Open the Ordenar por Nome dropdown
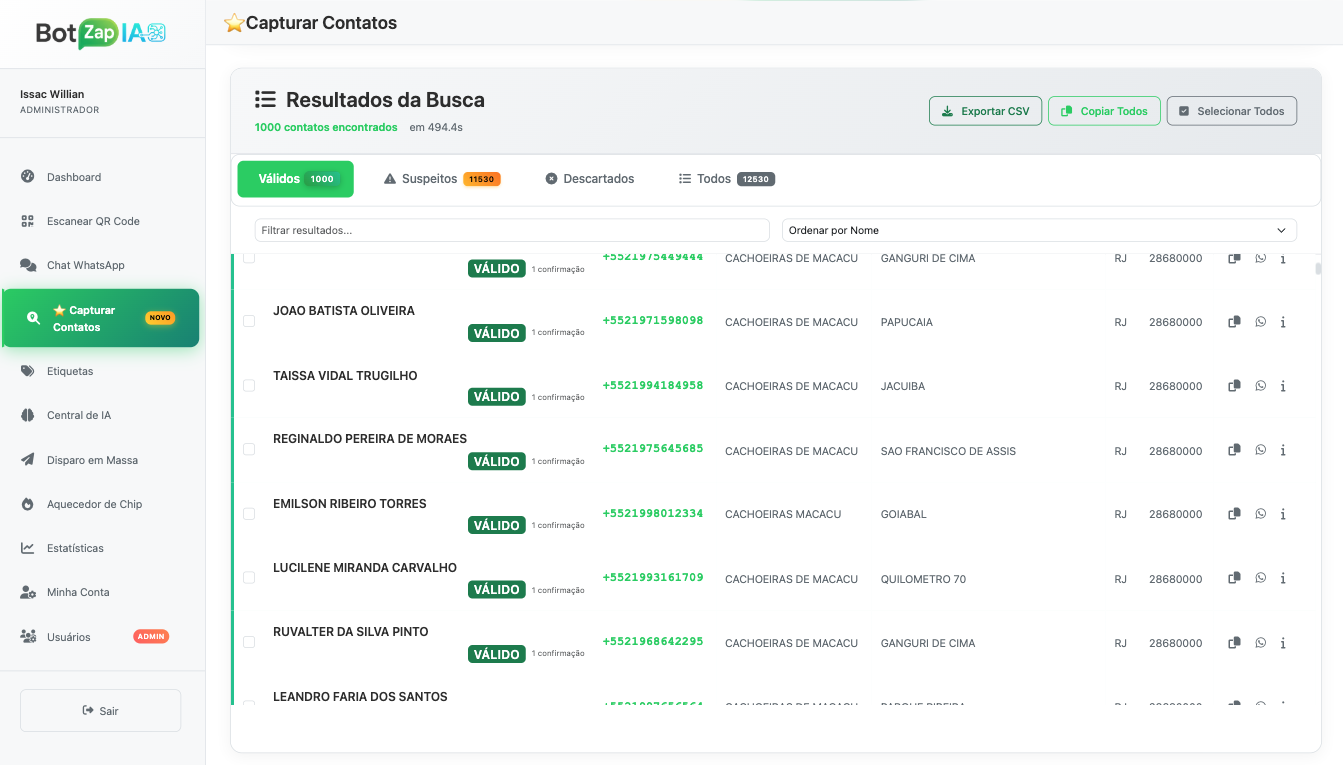Image resolution: width=1343 pixels, height=765 pixels. tap(1038, 230)
